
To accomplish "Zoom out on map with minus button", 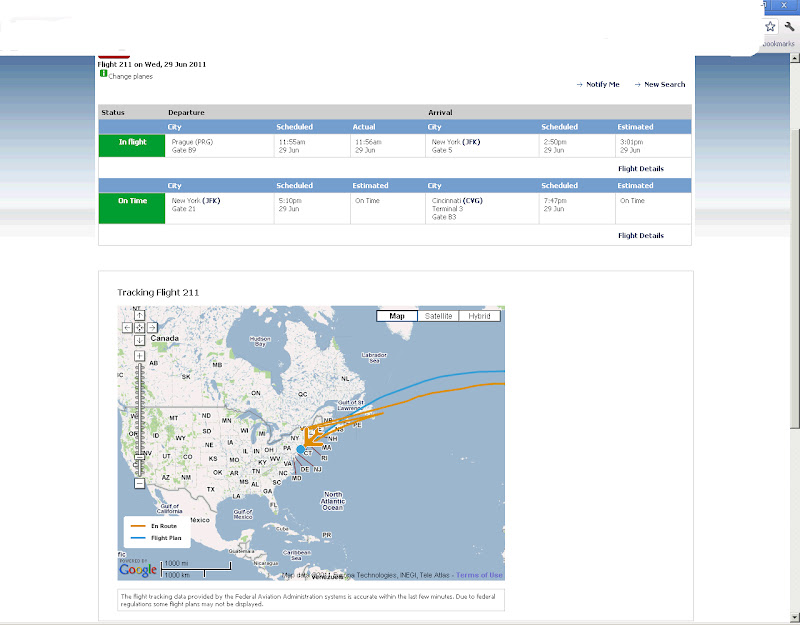I will click(x=139, y=483).
